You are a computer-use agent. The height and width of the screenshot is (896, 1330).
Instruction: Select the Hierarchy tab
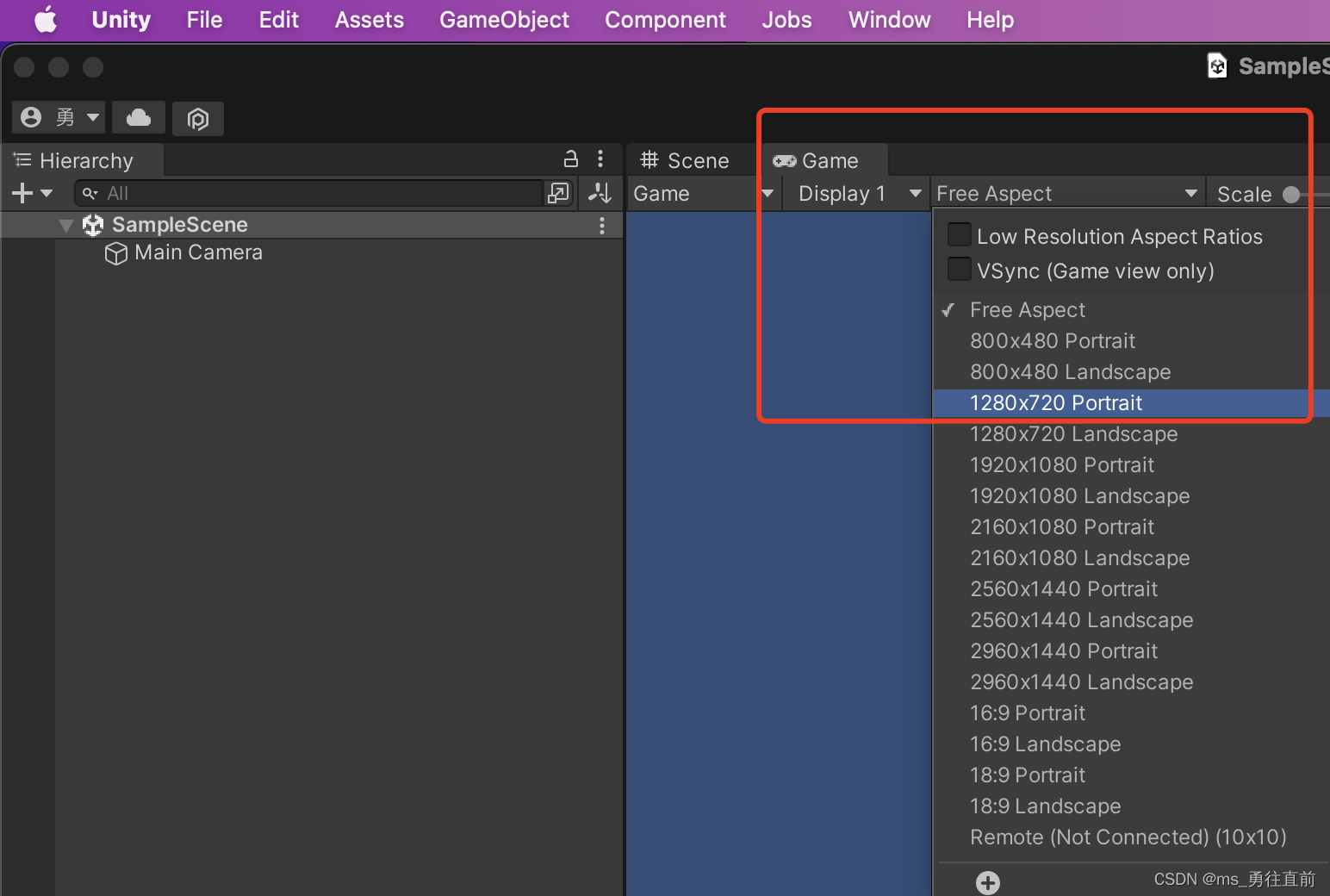[x=84, y=160]
